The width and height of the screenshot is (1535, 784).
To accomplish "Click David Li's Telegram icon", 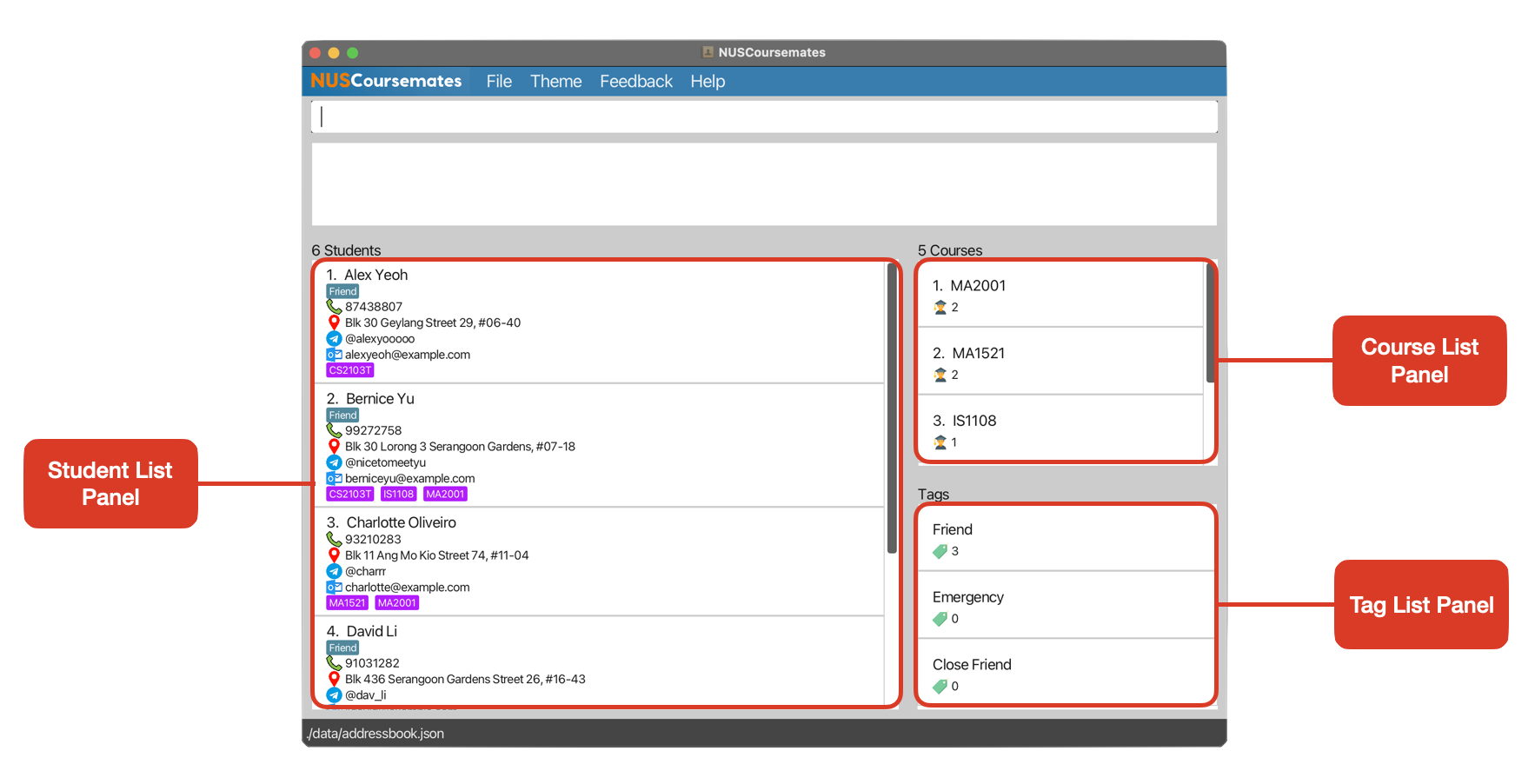I will 334,695.
